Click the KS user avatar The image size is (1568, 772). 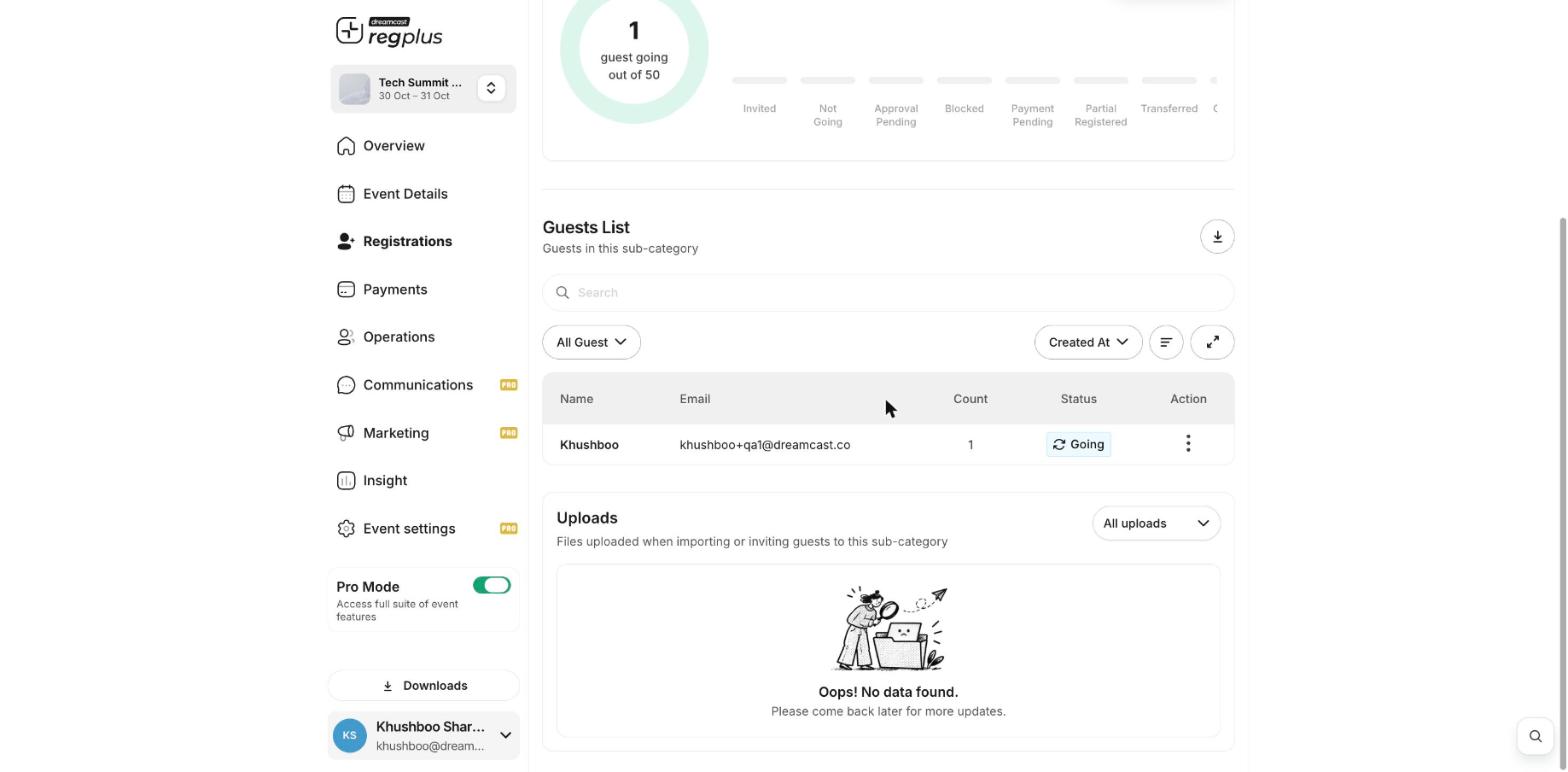point(350,736)
